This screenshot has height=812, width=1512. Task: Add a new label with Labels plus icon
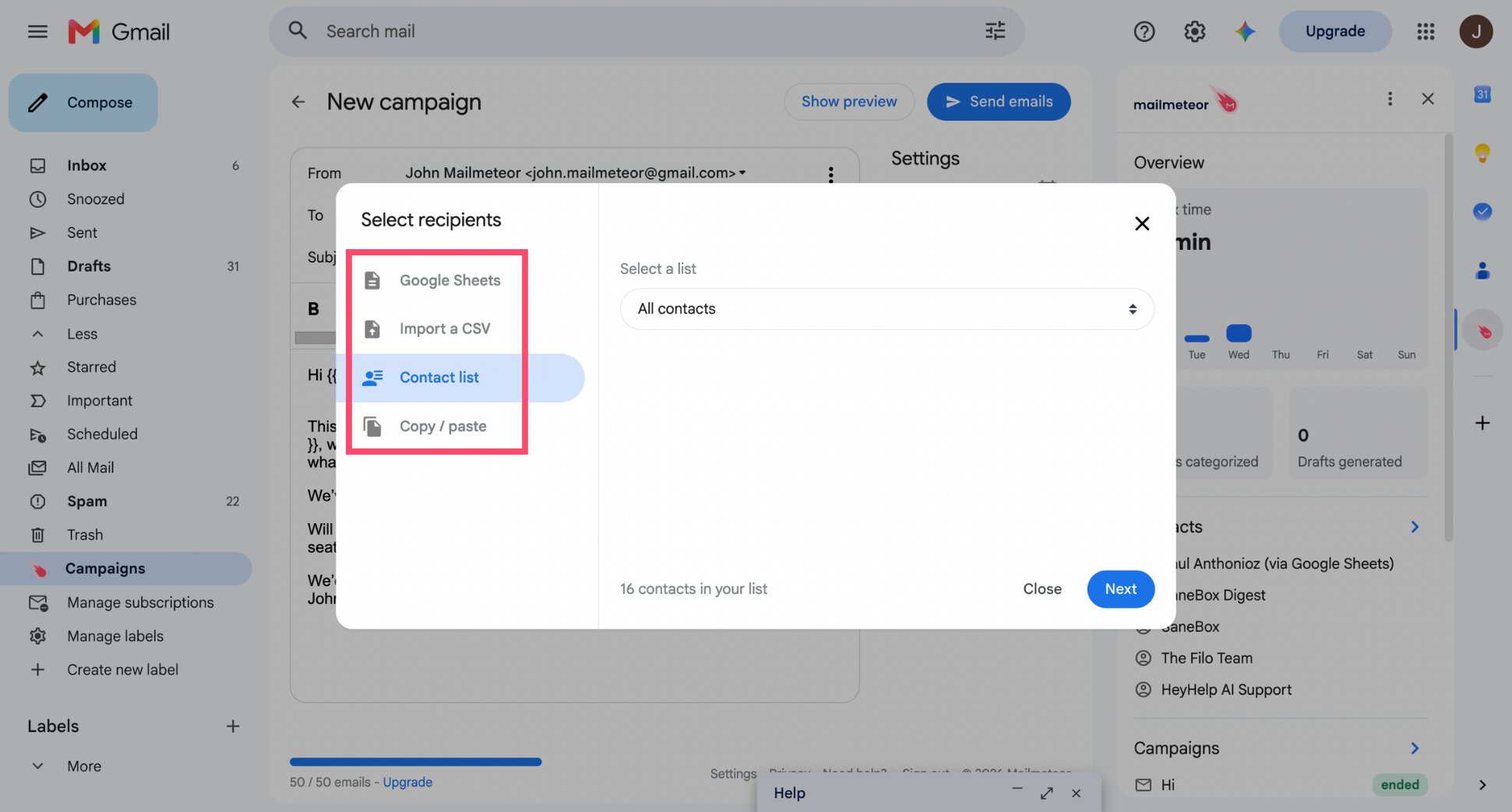(232, 726)
